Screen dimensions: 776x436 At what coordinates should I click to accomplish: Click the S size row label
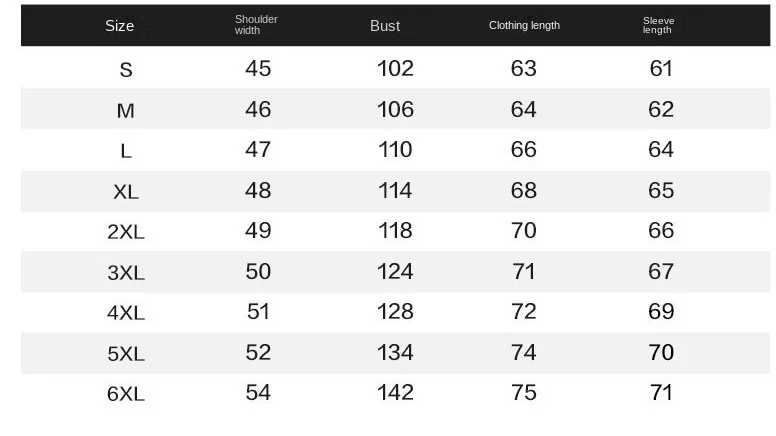(x=126, y=70)
